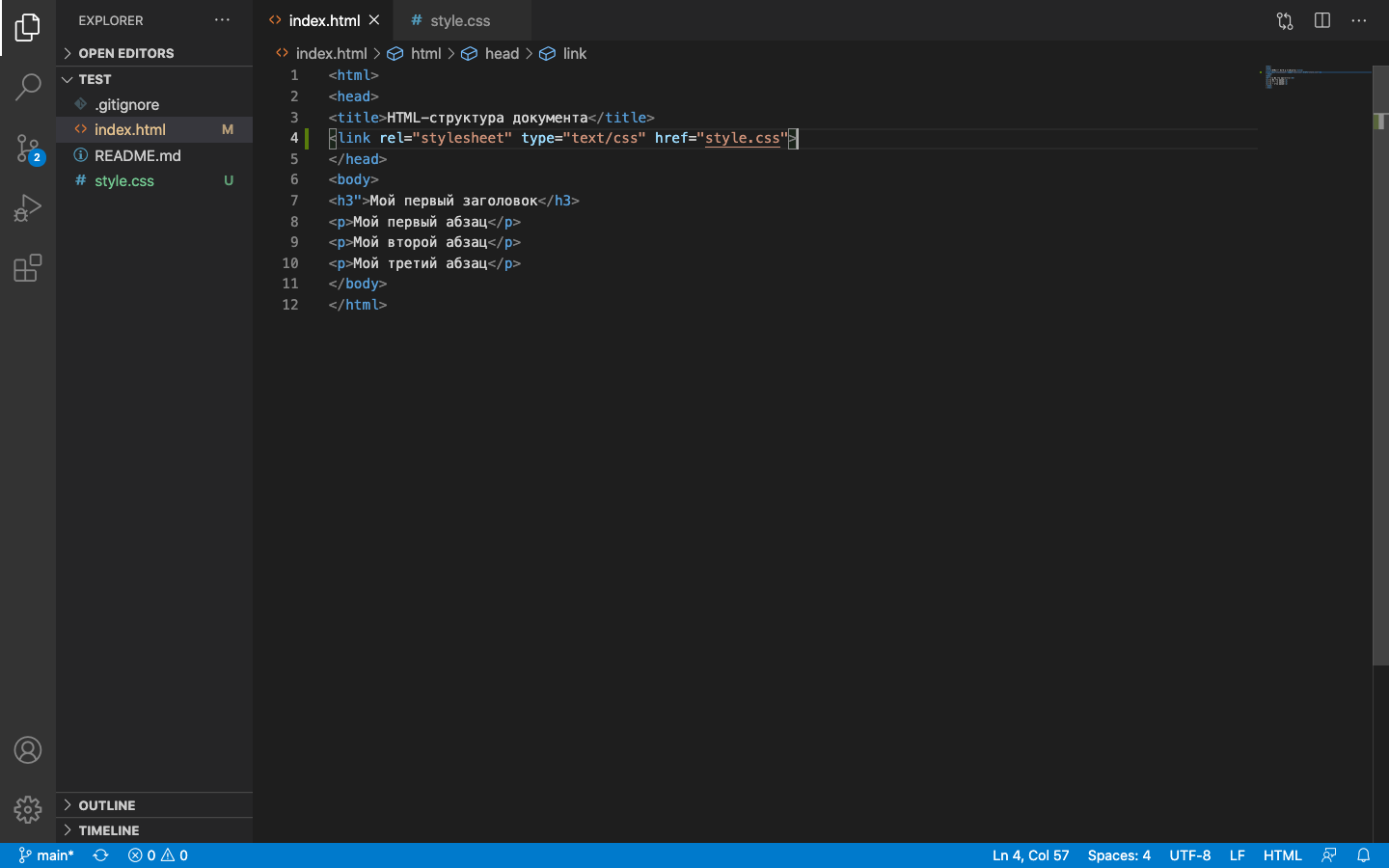Switch to the style.css tab
The height and width of the screenshot is (868, 1389).
pyautogui.click(x=460, y=20)
